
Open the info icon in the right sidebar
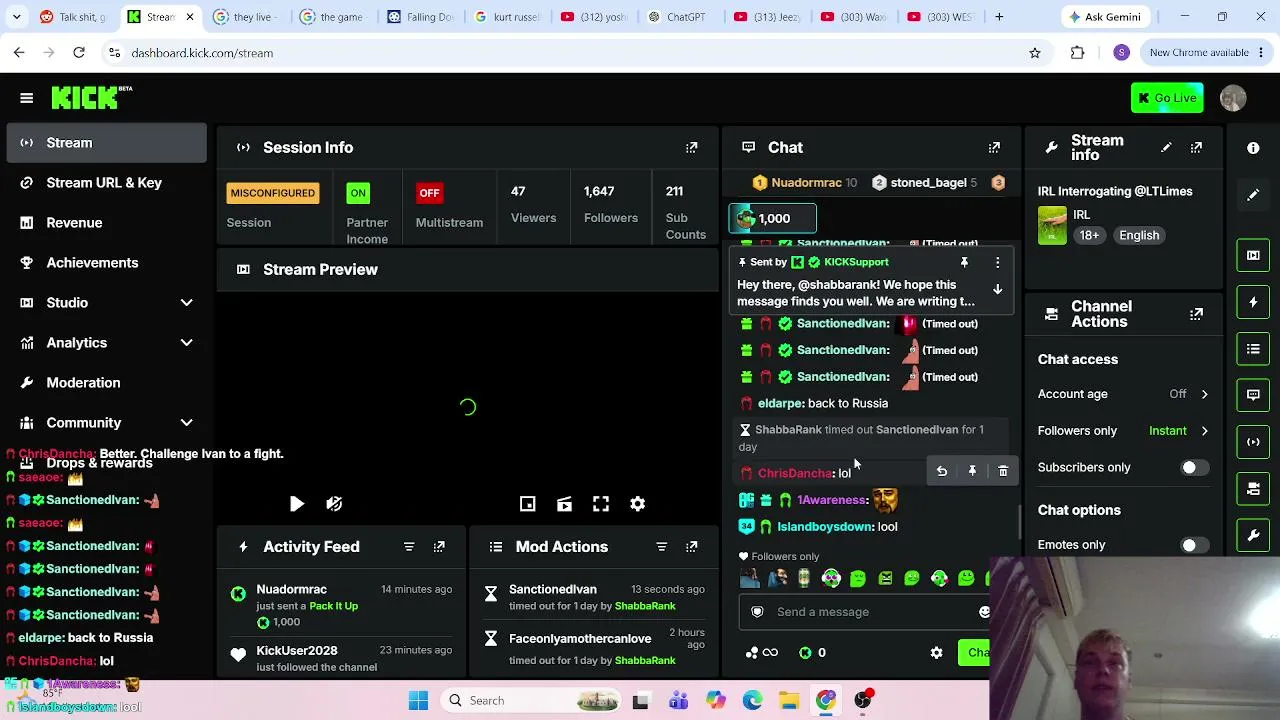click(x=1253, y=148)
